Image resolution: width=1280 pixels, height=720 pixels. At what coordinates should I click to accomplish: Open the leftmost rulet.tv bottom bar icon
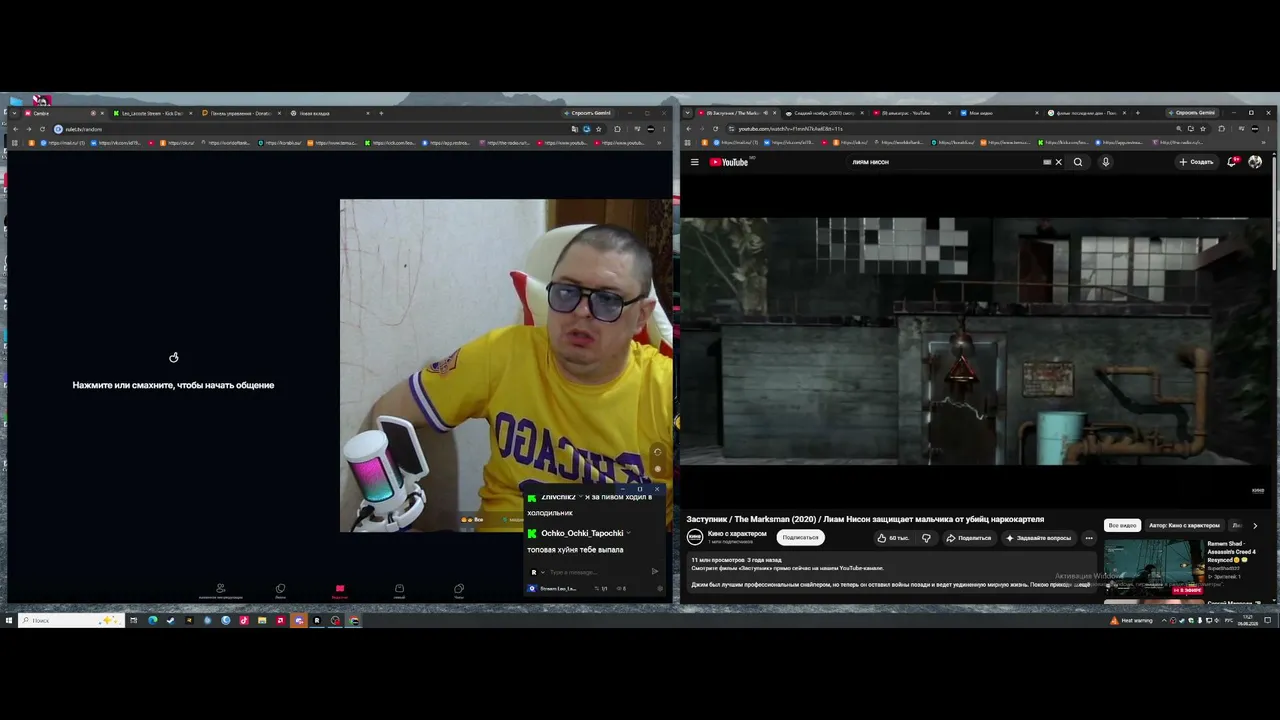coord(221,589)
